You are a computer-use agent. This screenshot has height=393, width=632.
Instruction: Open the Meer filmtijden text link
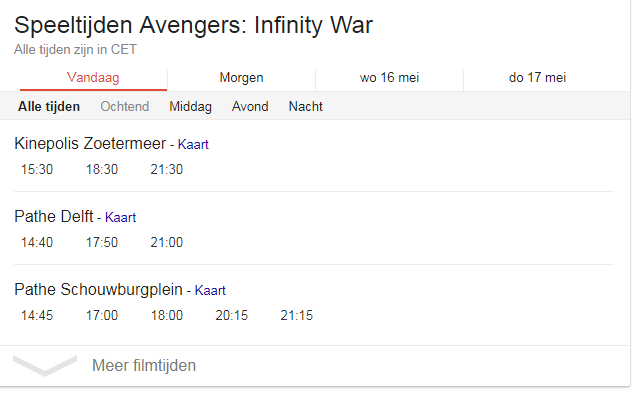click(x=144, y=366)
